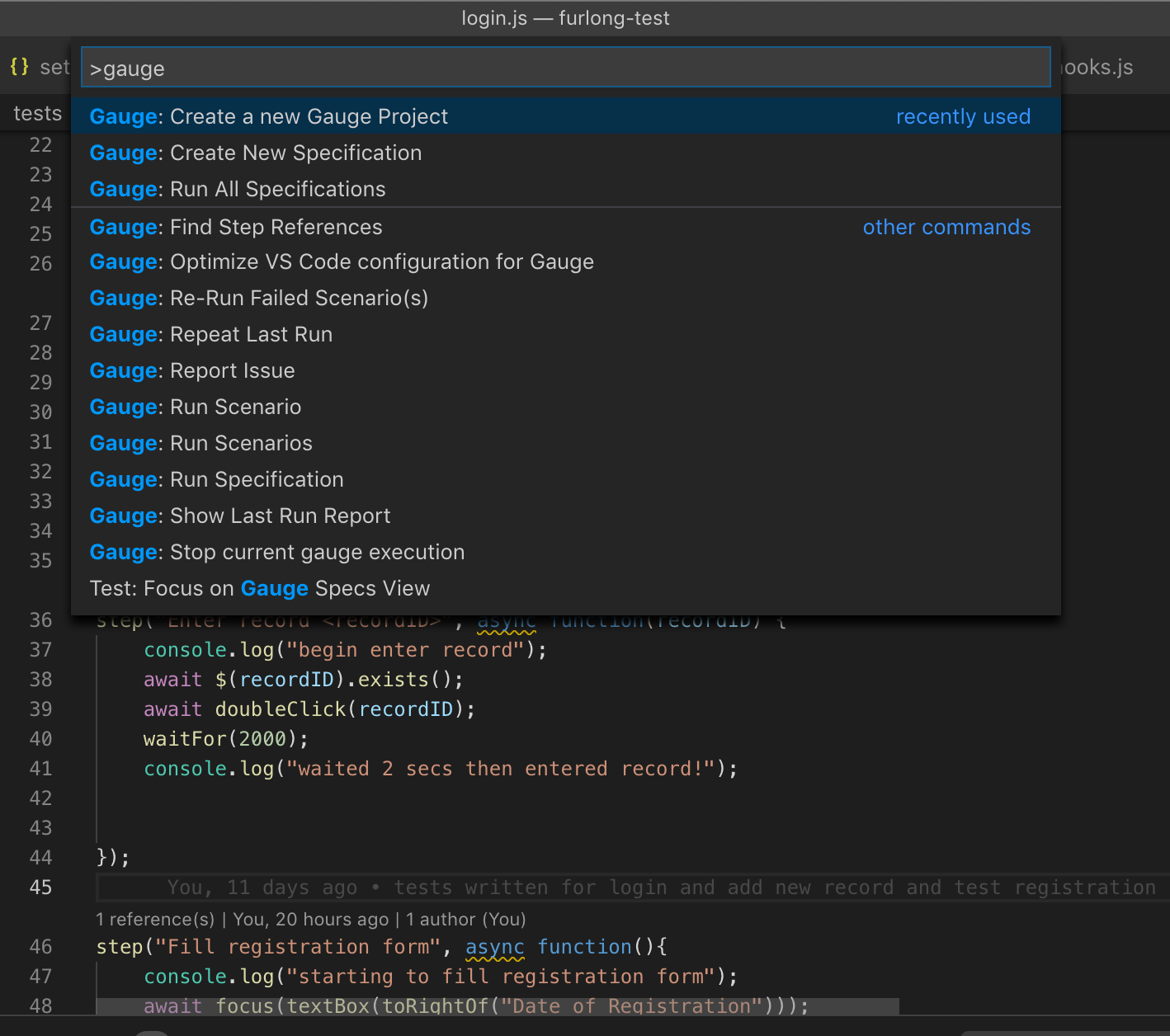Click the "tests" breadcrumb label
1170x1036 pixels.
[x=37, y=113]
